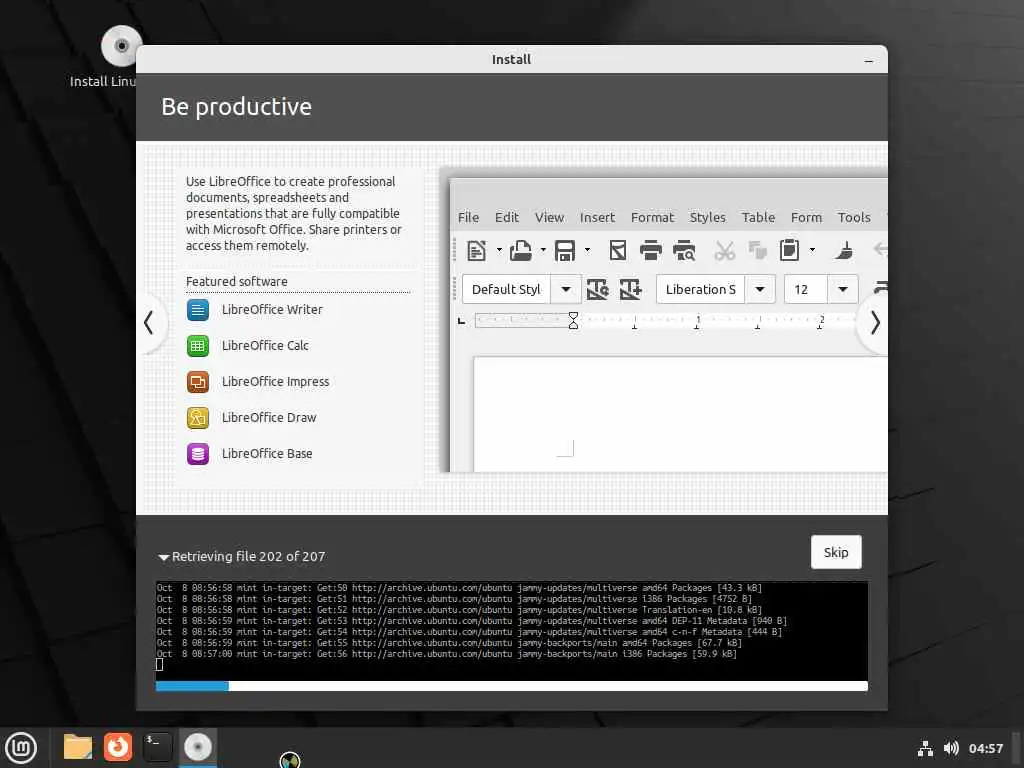Open the Format menu in the Writer preview

[652, 217]
